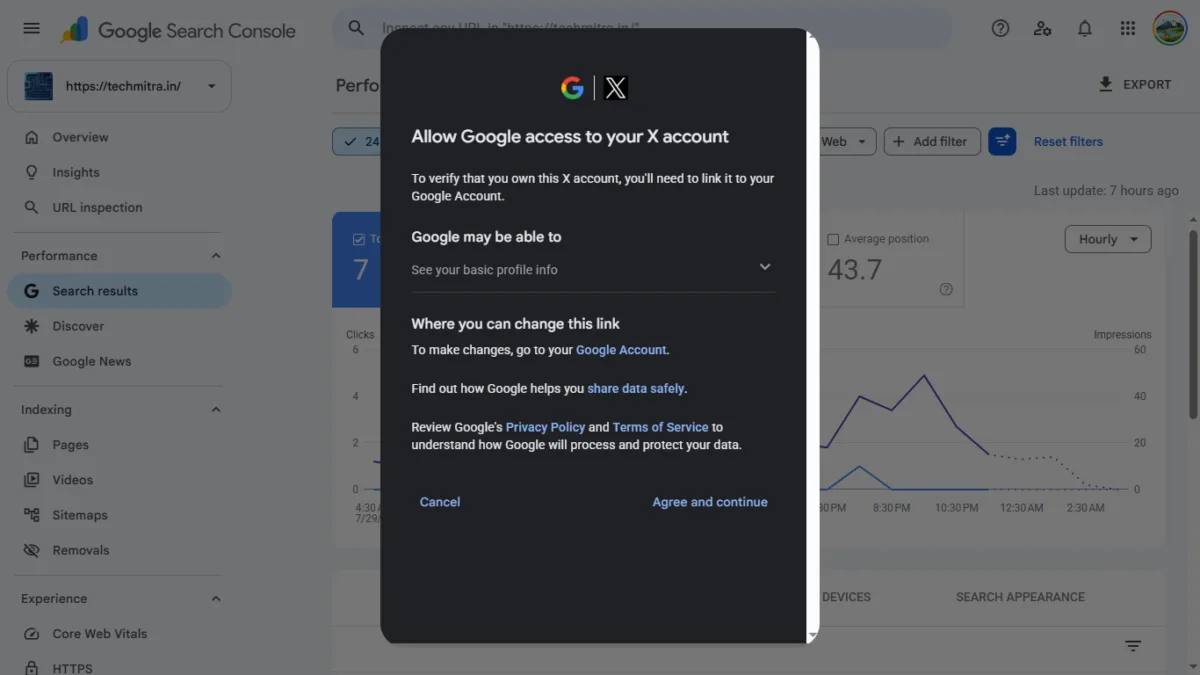Click Reset filters link
The image size is (1200, 675).
point(1068,142)
